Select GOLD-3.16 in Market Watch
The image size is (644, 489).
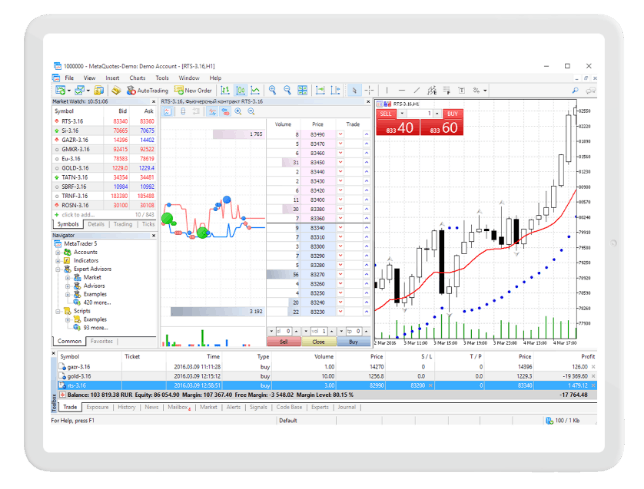point(104,168)
